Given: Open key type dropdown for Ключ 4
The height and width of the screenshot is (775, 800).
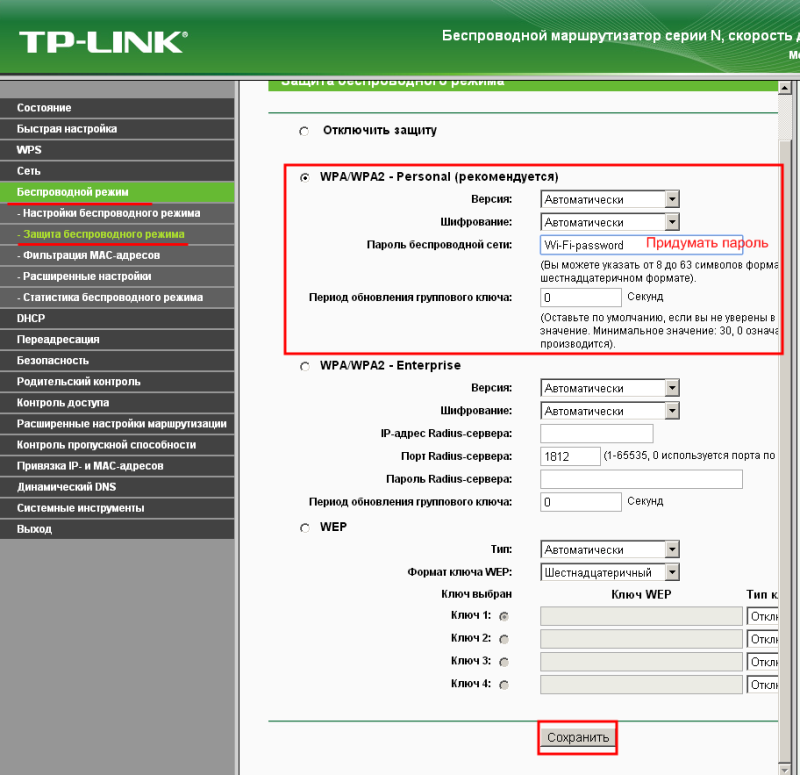Looking at the screenshot, I should (762, 685).
